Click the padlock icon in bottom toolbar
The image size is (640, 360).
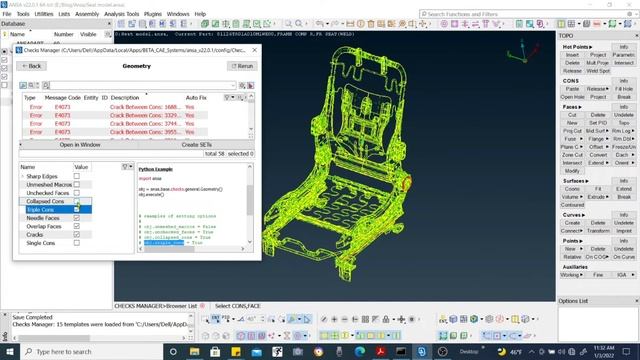[386, 319]
